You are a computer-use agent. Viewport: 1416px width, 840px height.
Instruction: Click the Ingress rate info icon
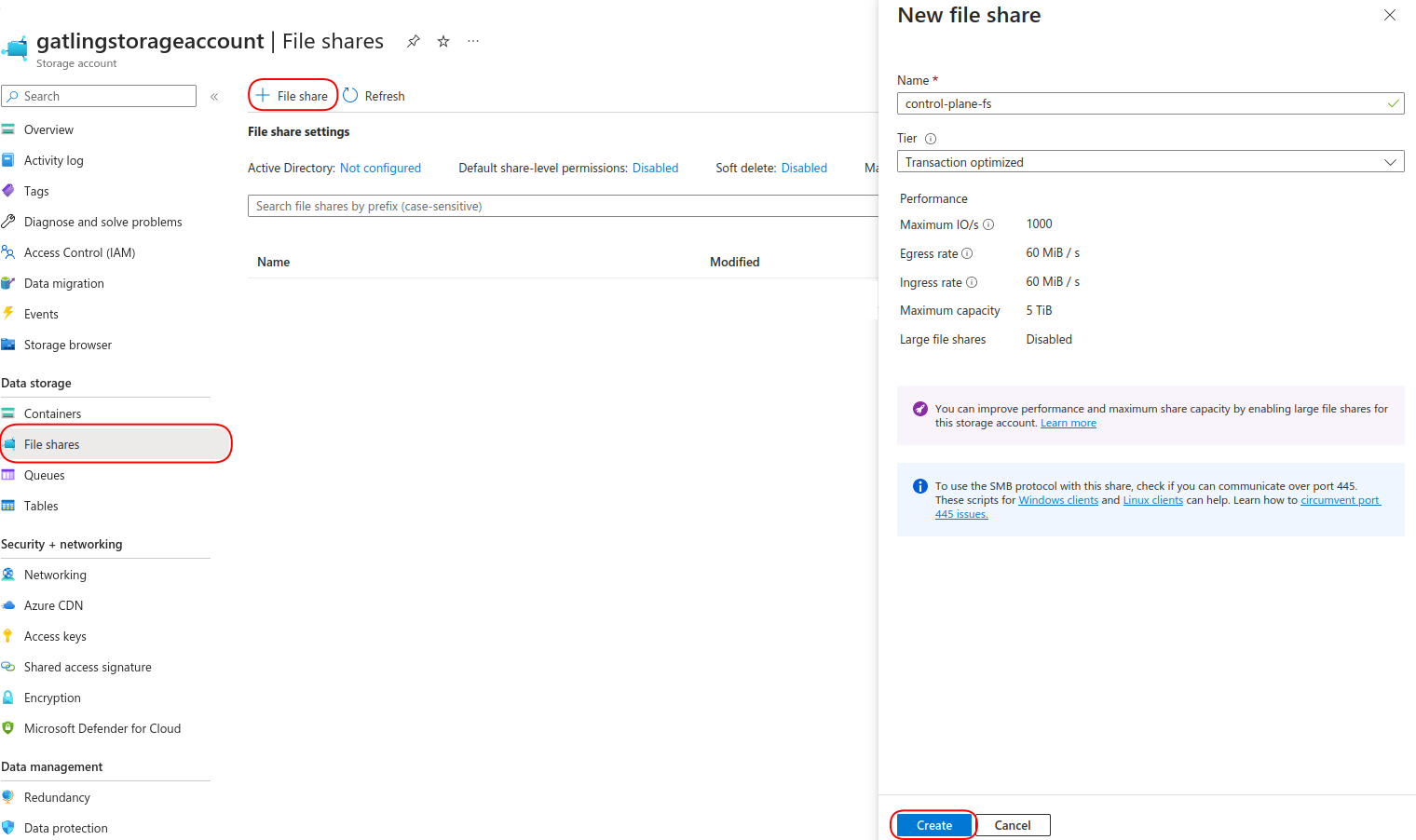point(972,282)
